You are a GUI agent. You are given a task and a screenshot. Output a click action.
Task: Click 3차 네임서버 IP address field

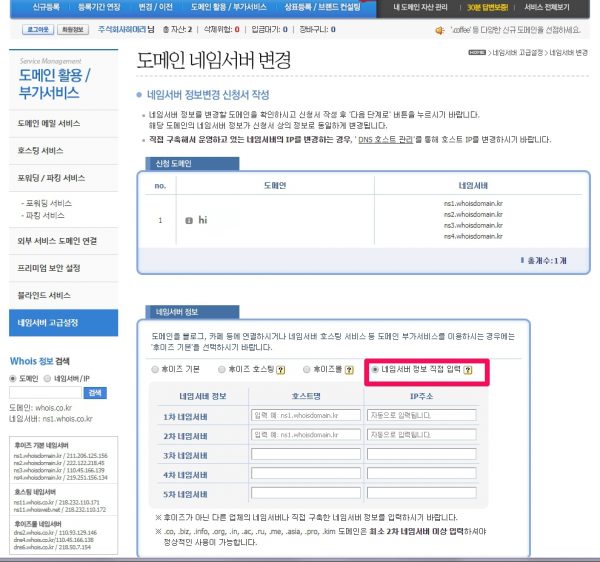point(422,454)
